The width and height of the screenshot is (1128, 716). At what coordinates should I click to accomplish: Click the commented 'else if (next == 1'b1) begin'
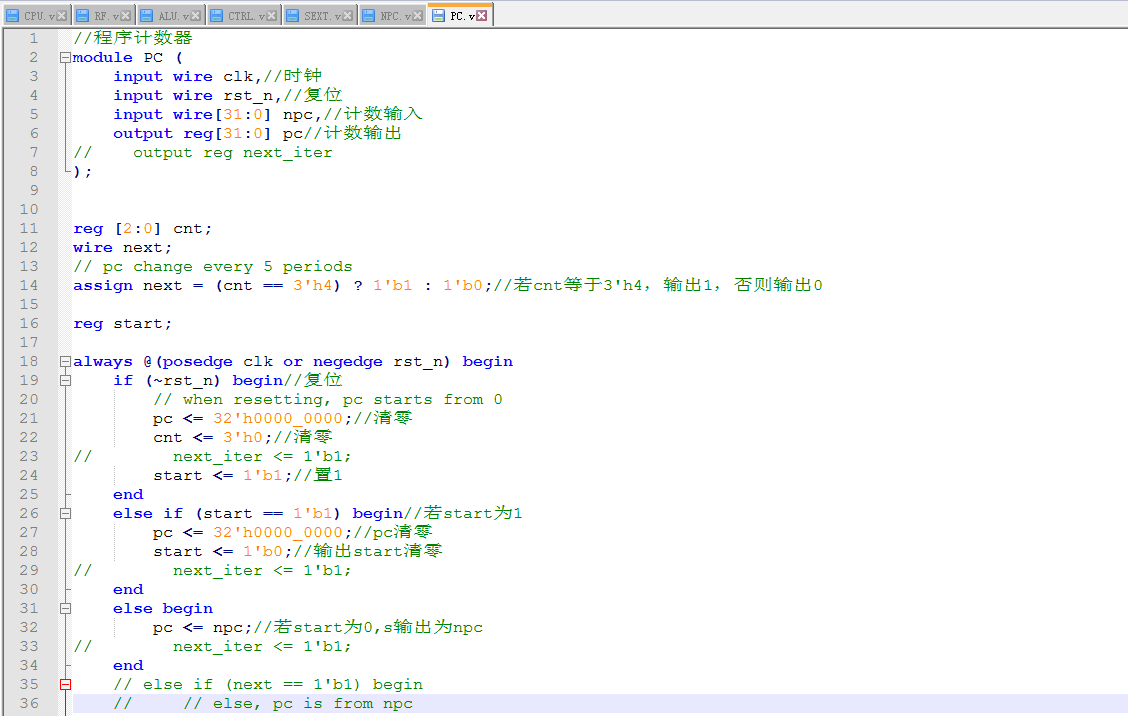tap(283, 685)
